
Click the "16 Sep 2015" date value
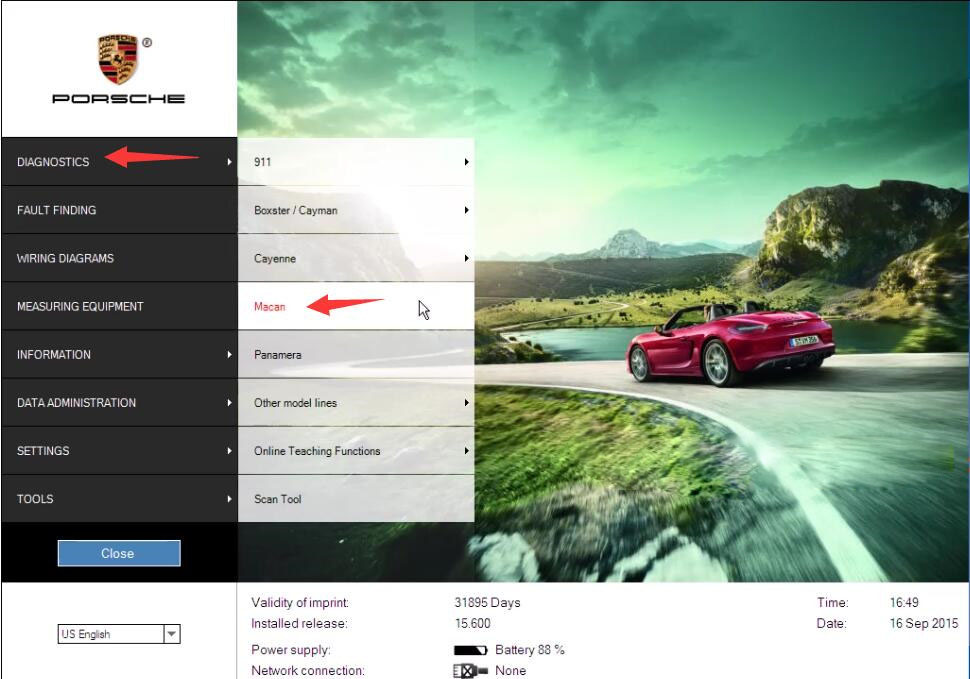pyautogui.click(x=924, y=623)
